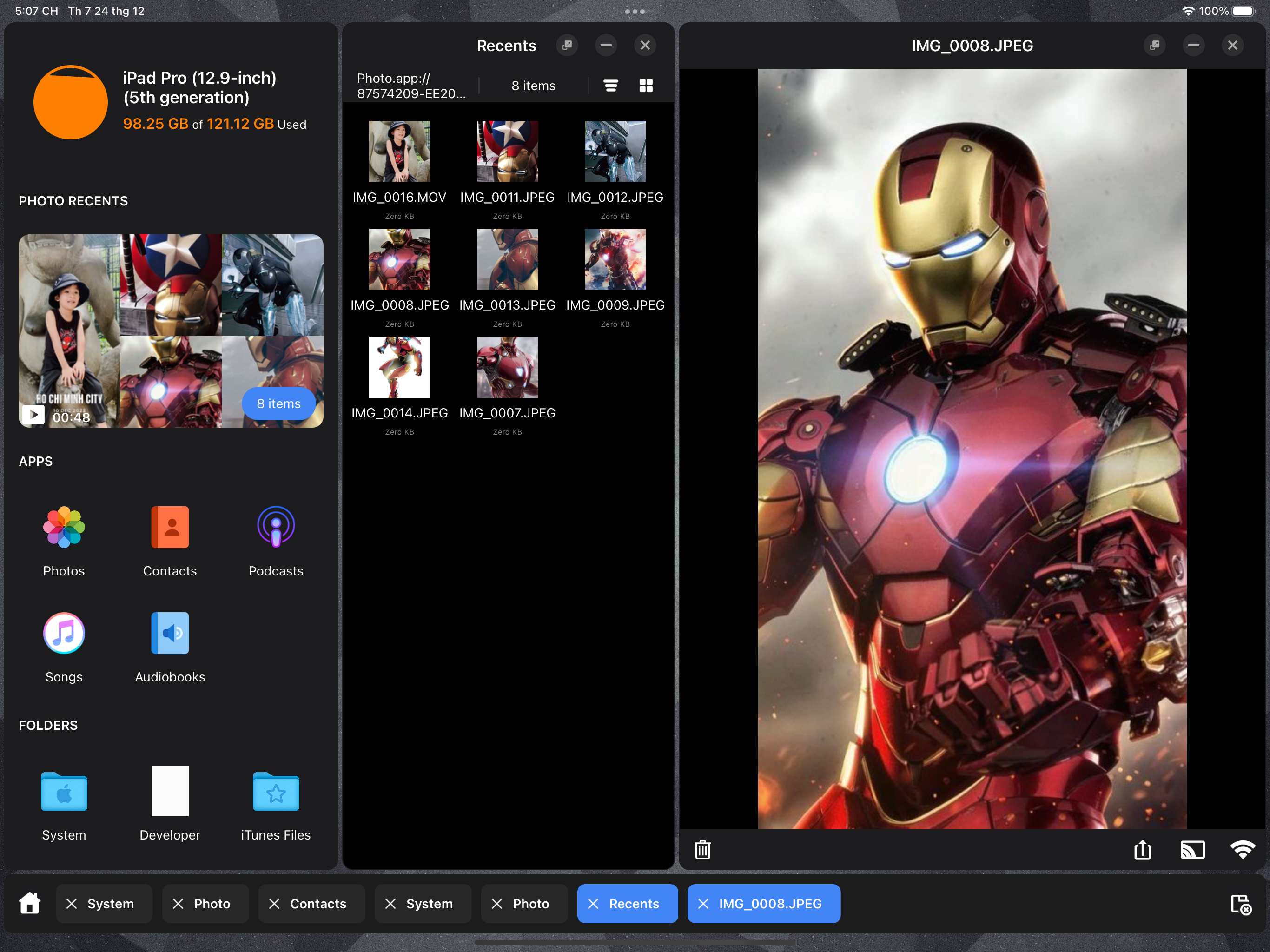Close the Recents window
The image size is (1270, 952).
[645, 46]
